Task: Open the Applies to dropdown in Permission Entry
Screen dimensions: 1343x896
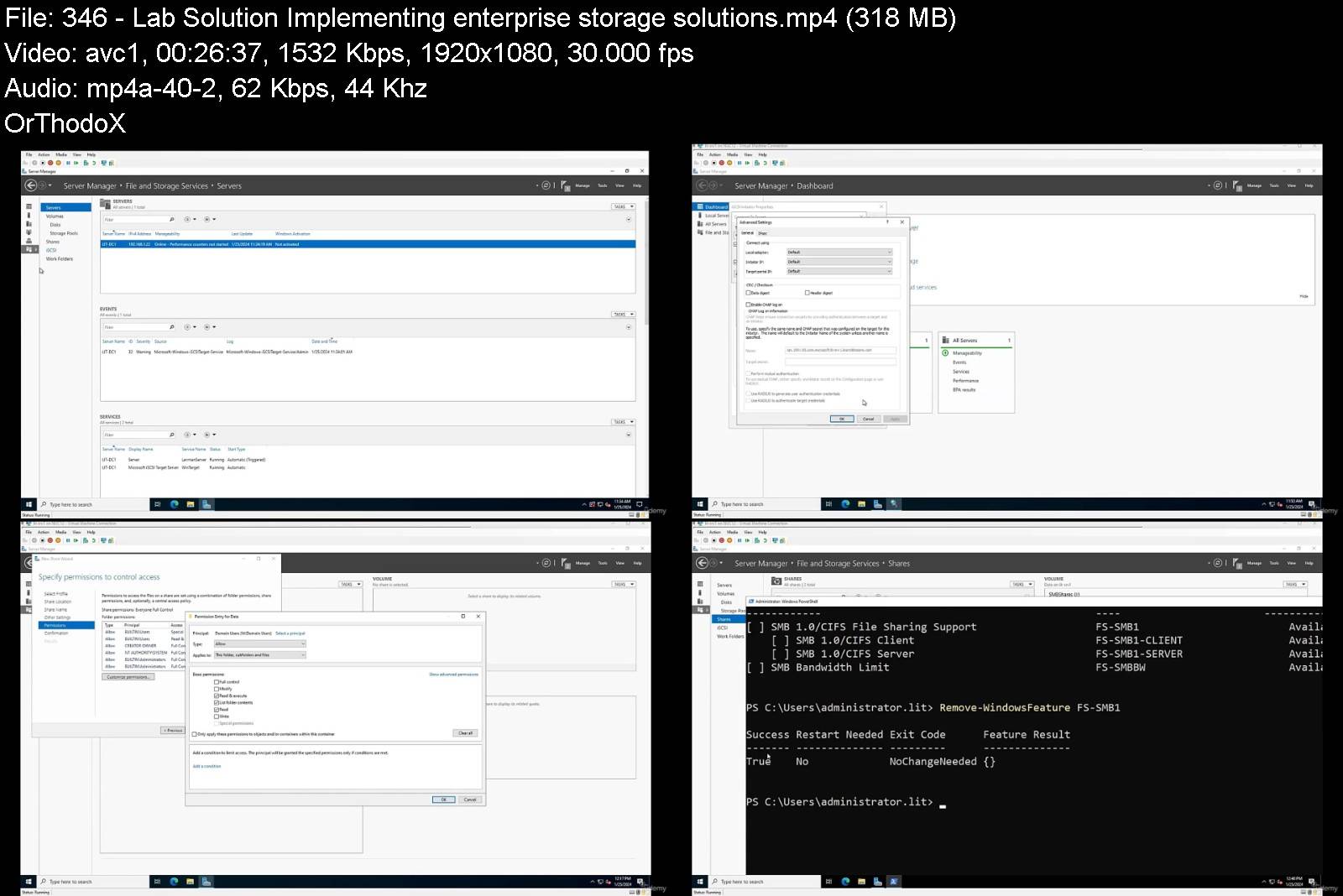Action: click(260, 655)
